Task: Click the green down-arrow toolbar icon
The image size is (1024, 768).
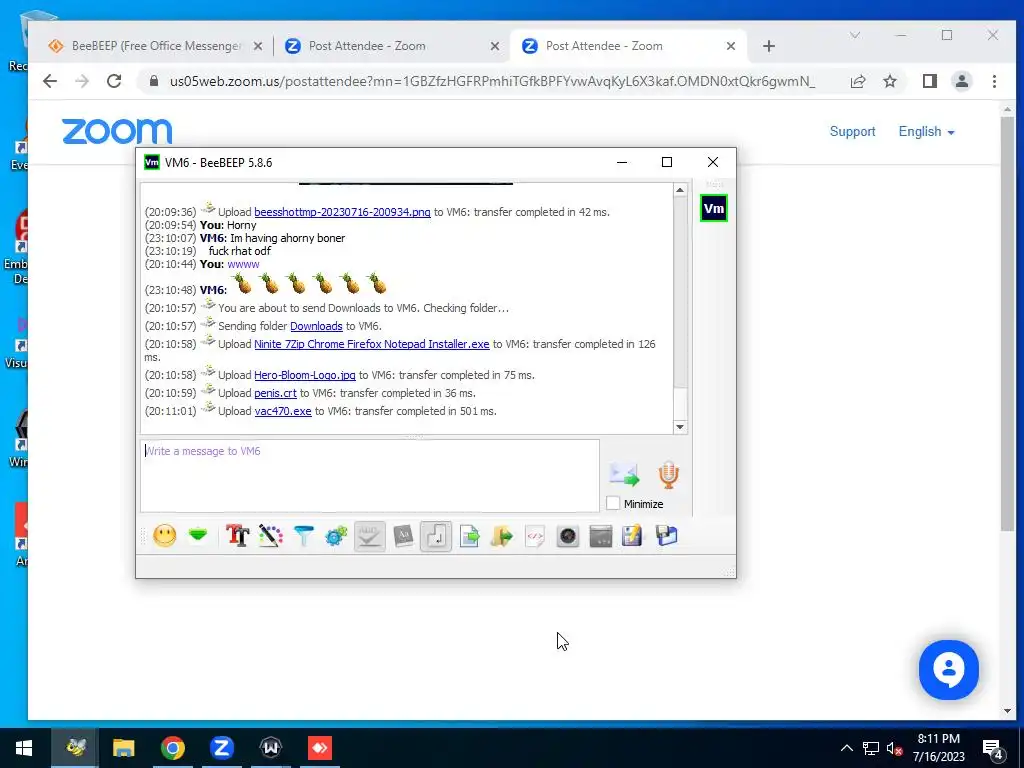Action: (x=198, y=536)
